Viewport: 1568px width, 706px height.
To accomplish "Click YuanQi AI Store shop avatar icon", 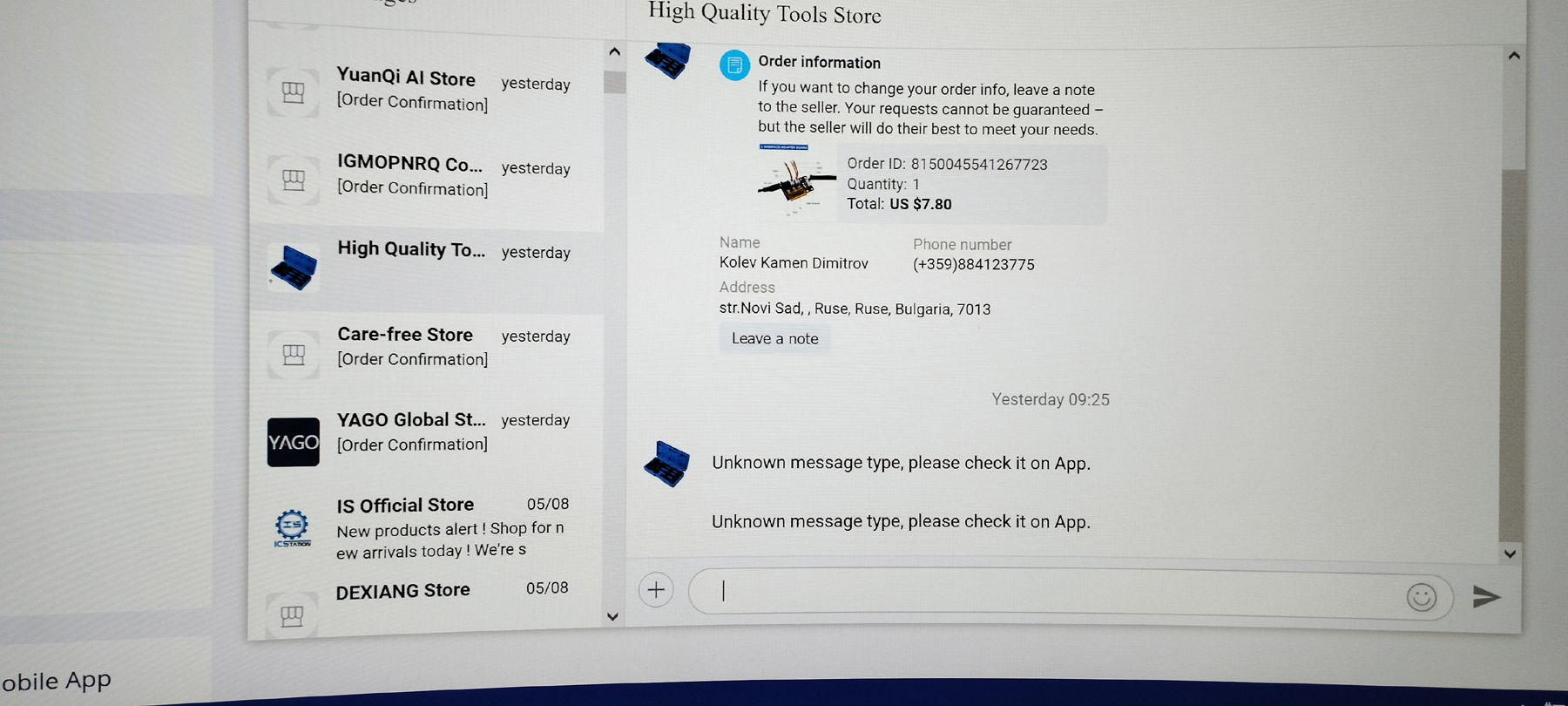I will [x=294, y=92].
